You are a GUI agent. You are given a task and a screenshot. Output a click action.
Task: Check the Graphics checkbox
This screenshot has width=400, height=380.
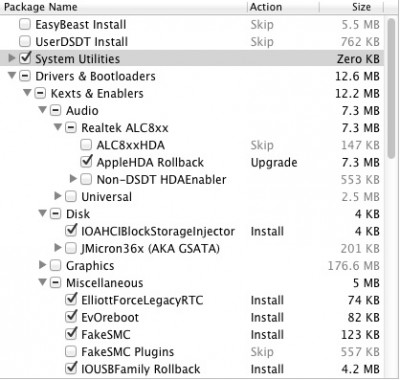point(55,266)
